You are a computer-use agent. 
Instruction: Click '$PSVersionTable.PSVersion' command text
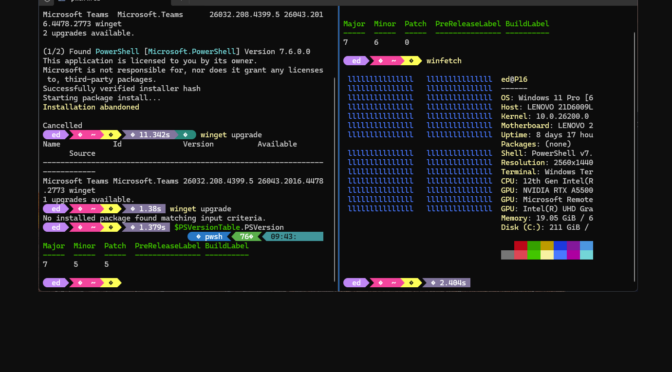(229, 227)
